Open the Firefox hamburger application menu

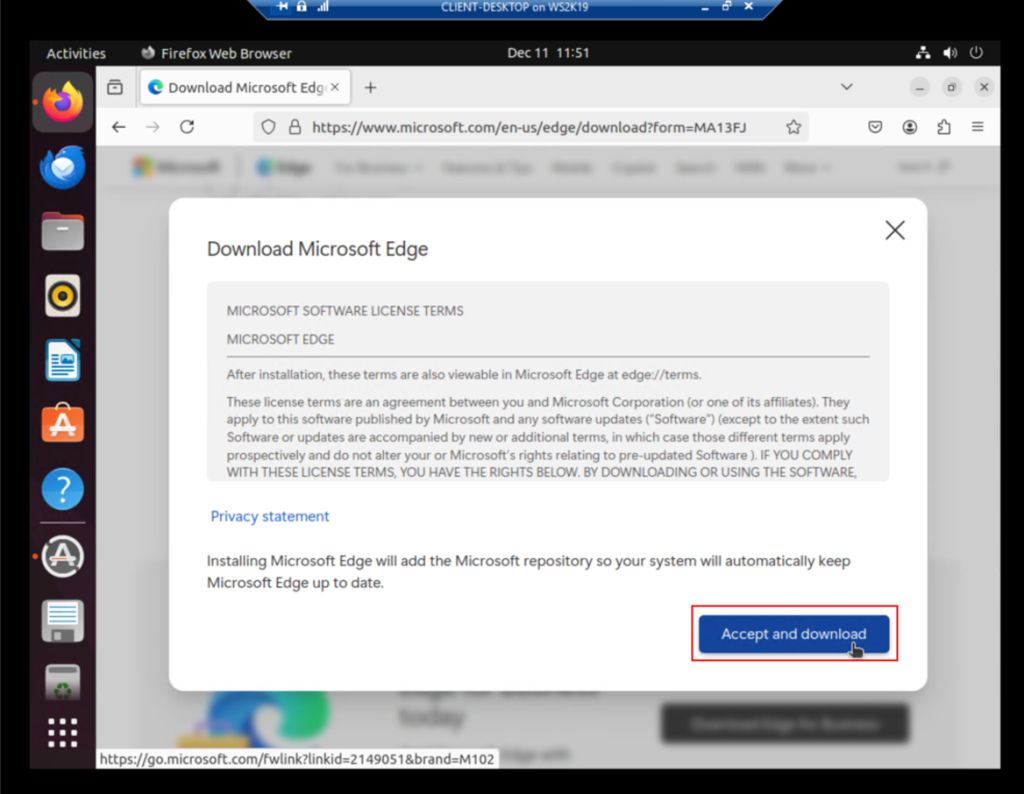tap(978, 127)
